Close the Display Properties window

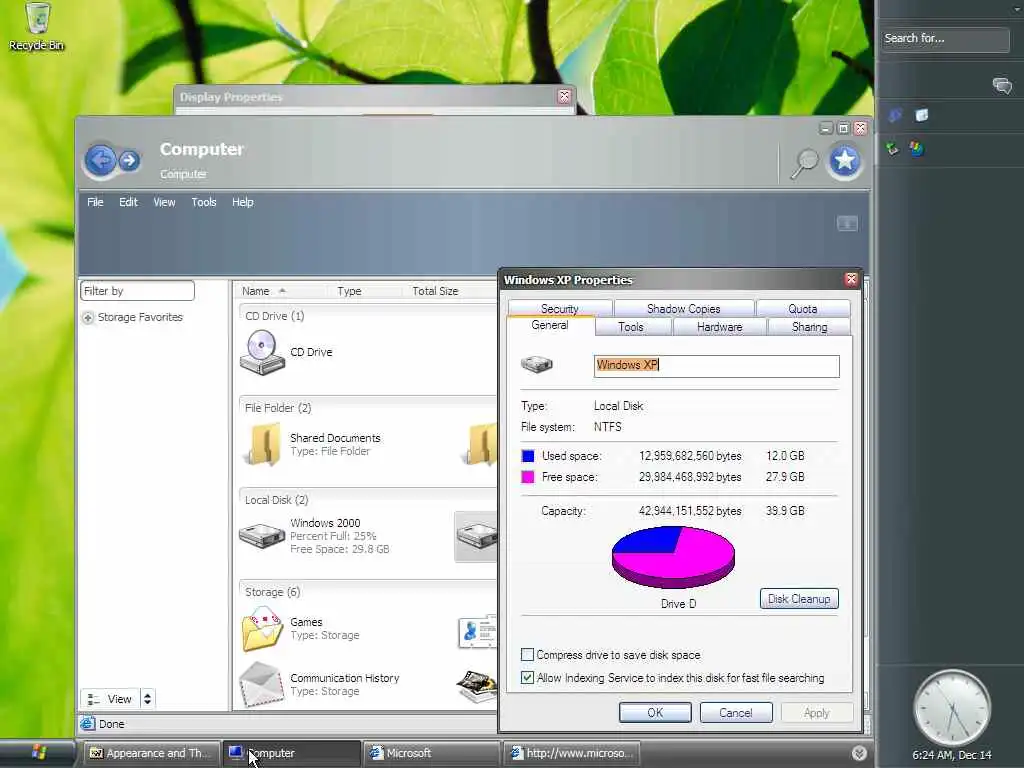pos(564,97)
